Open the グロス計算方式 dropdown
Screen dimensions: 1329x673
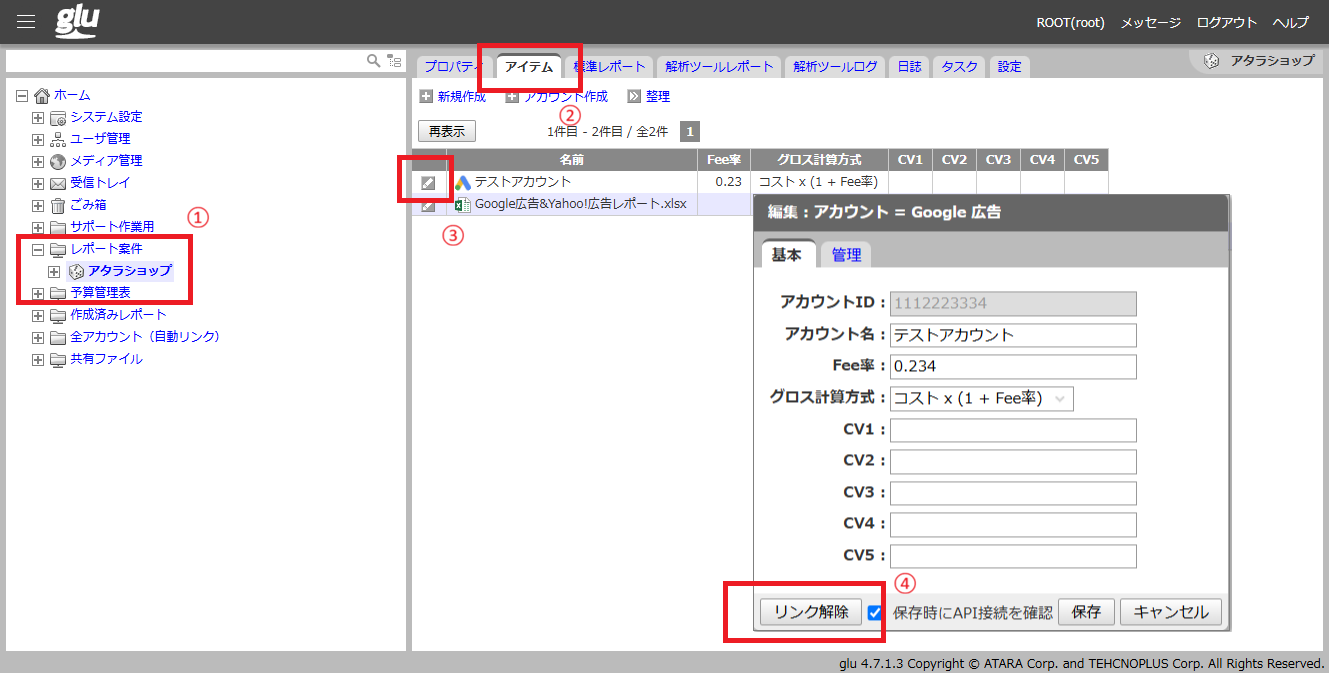[982, 398]
